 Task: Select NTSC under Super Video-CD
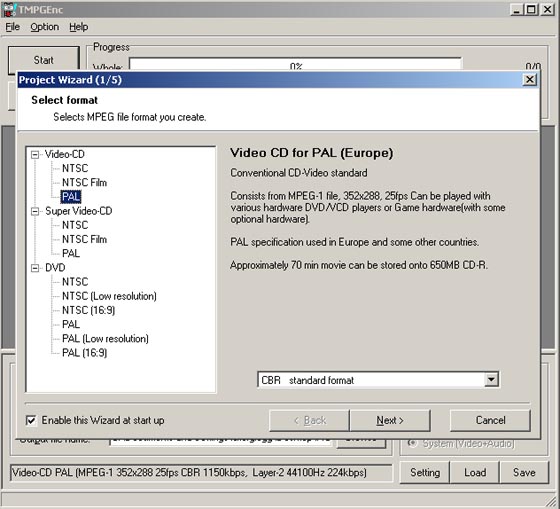75,225
